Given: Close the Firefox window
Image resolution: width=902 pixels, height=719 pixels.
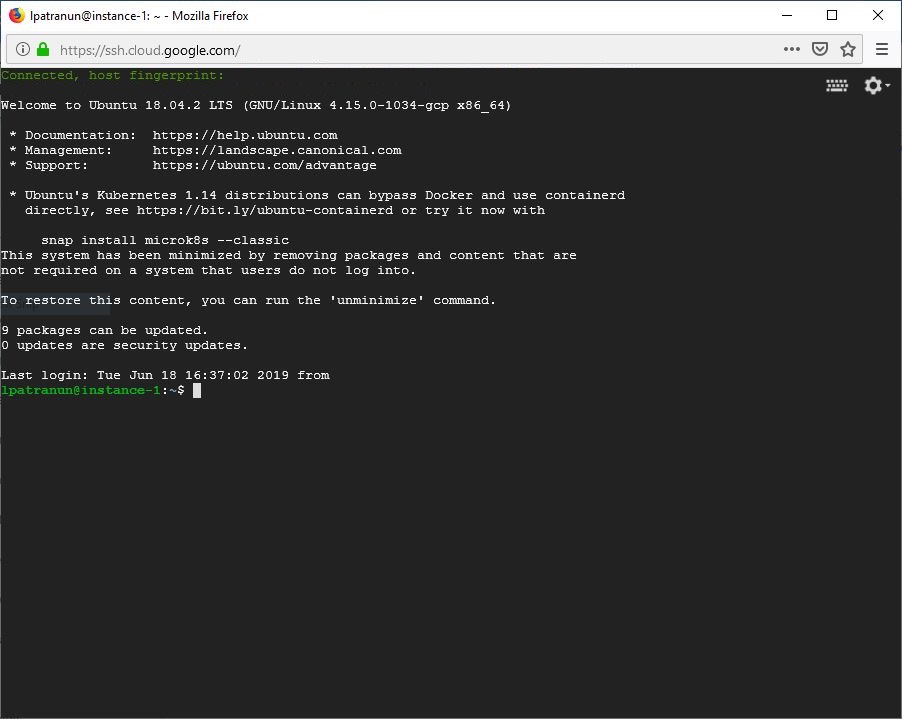Looking at the screenshot, I should [877, 16].
